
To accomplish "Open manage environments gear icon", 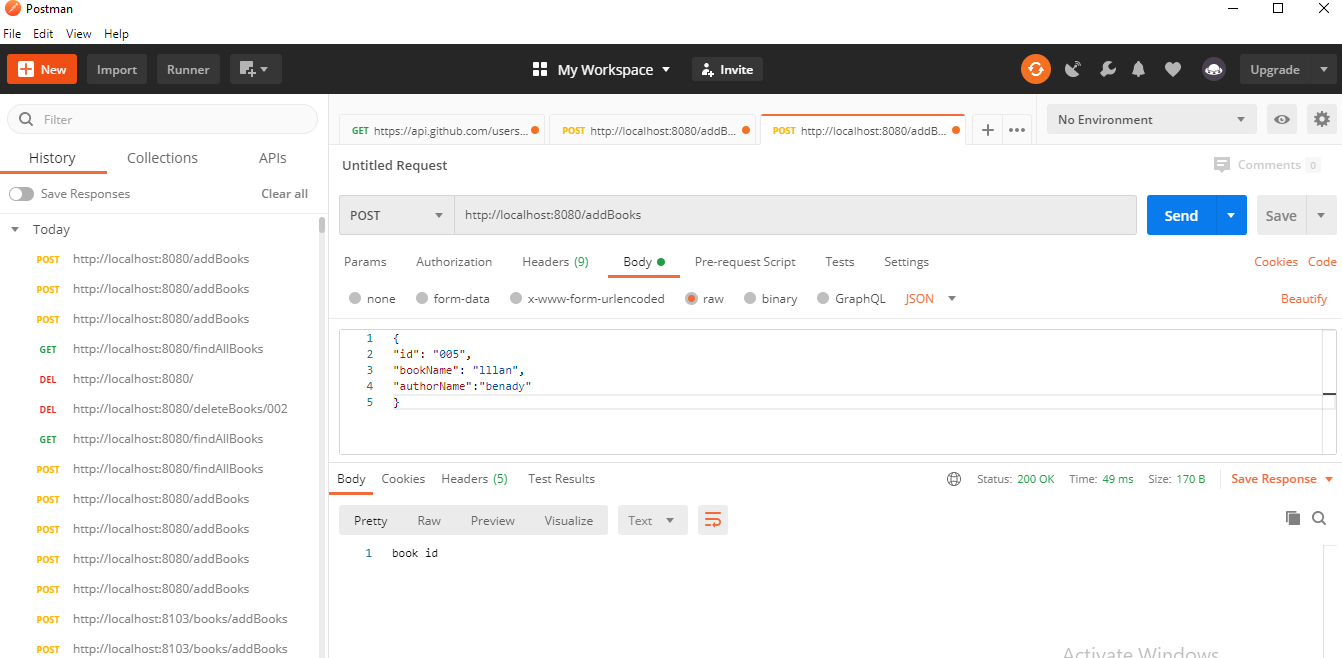I will click(1322, 119).
